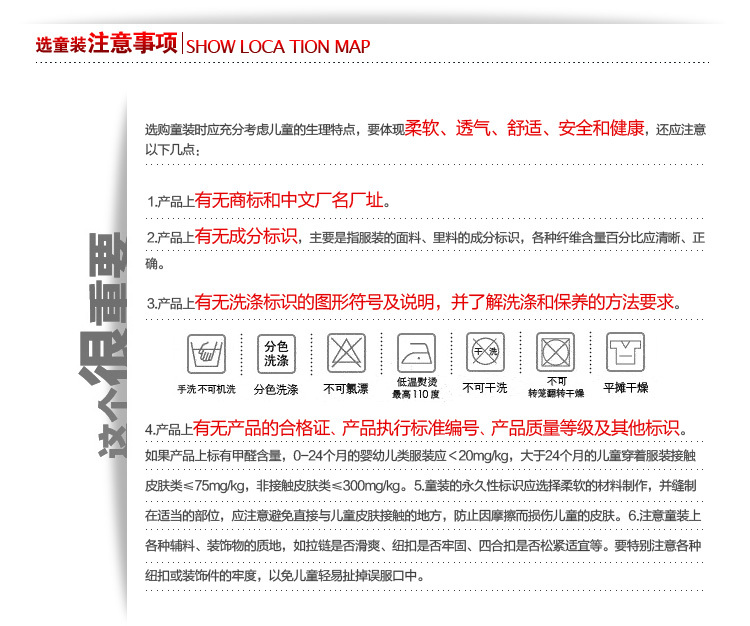This screenshot has height=626, width=750.
Task: Click the 不可氯漂 caption text
Action: click(346, 389)
